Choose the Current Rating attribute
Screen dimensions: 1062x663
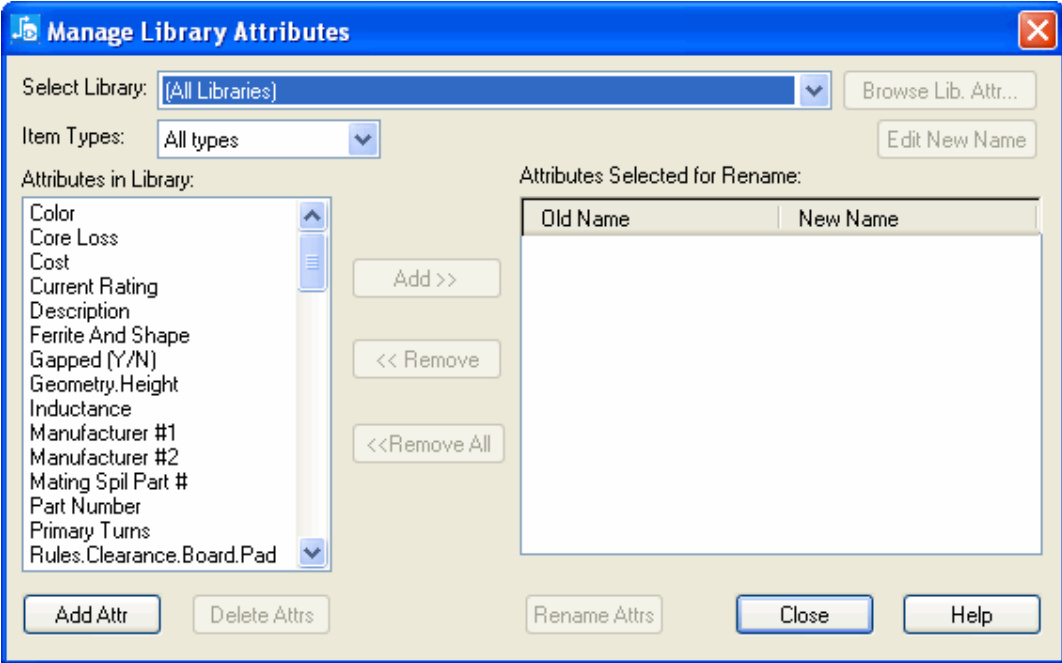(x=94, y=287)
